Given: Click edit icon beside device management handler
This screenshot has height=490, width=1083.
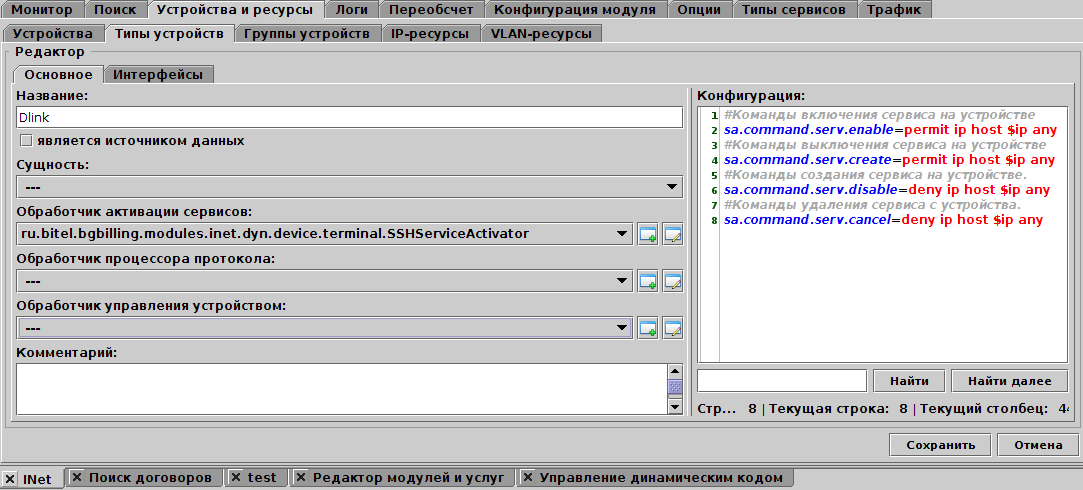Looking at the screenshot, I should tap(672, 328).
